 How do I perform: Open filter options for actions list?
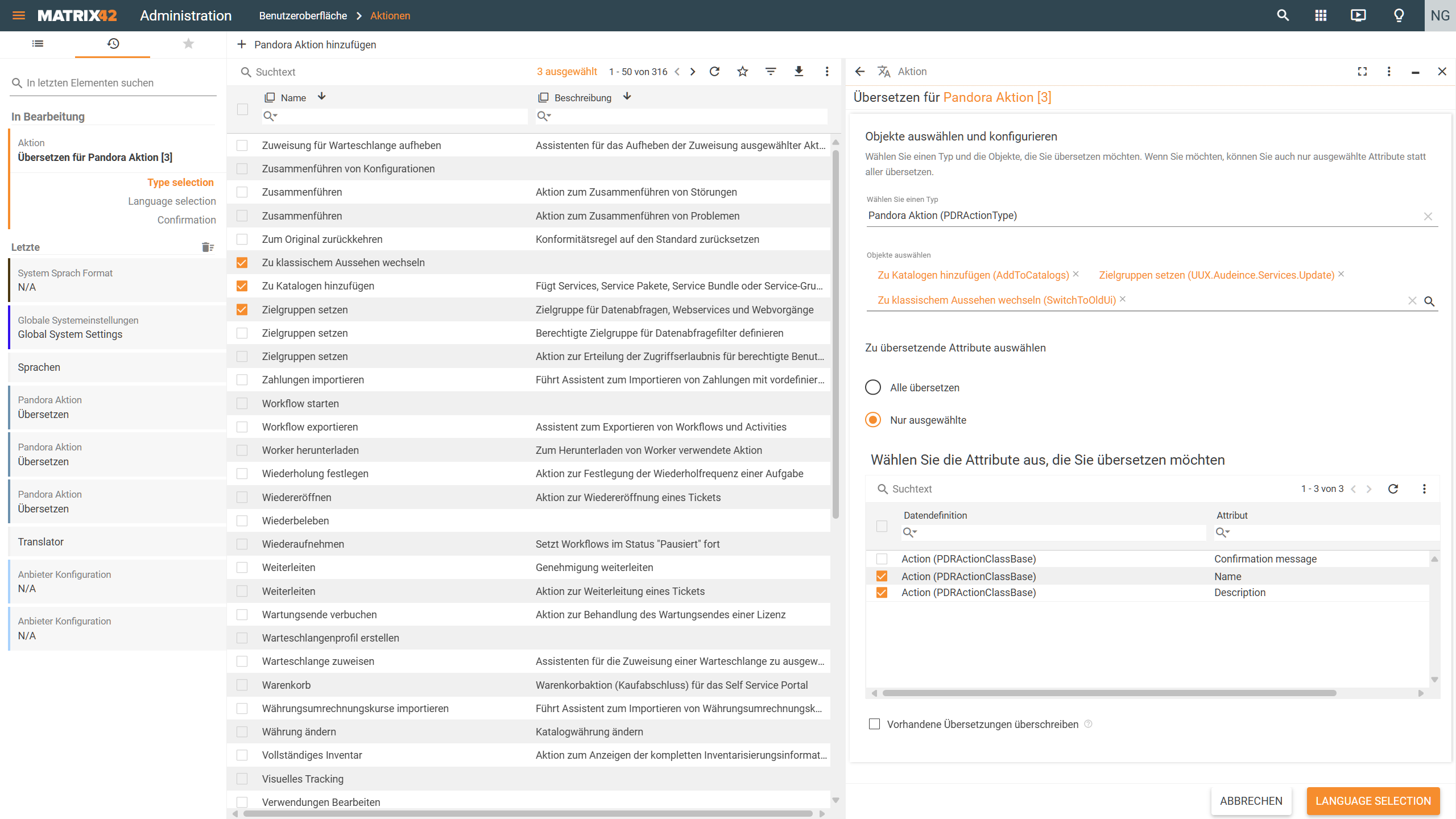[x=770, y=72]
